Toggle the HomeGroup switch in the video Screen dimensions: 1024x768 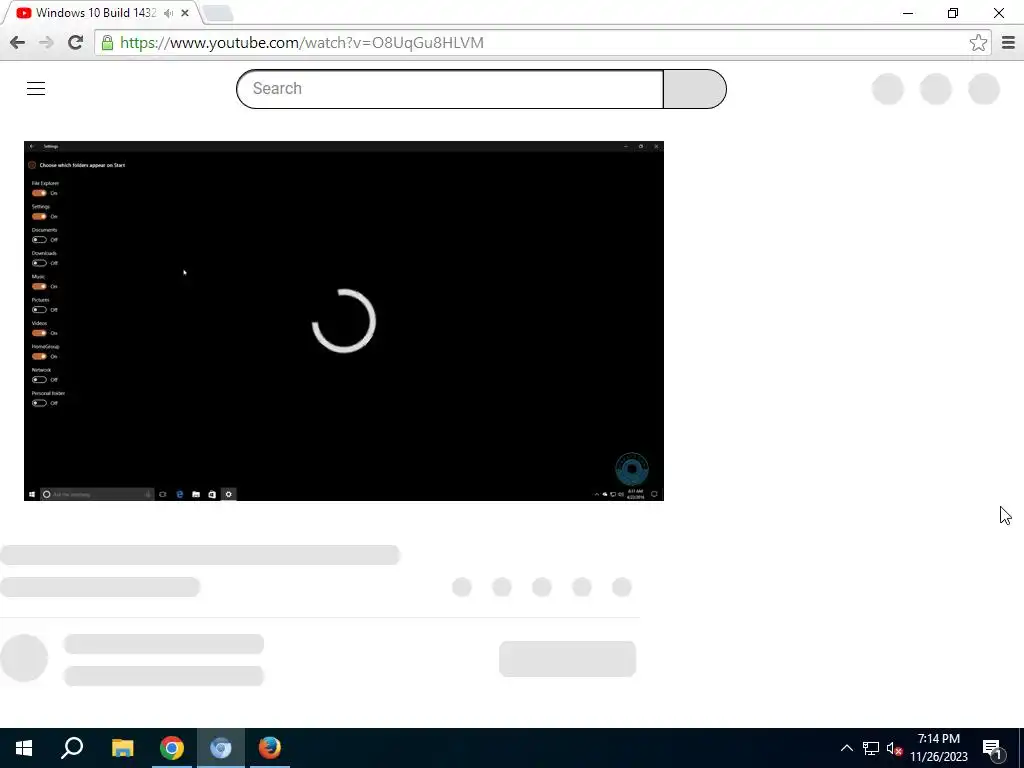coord(39,357)
